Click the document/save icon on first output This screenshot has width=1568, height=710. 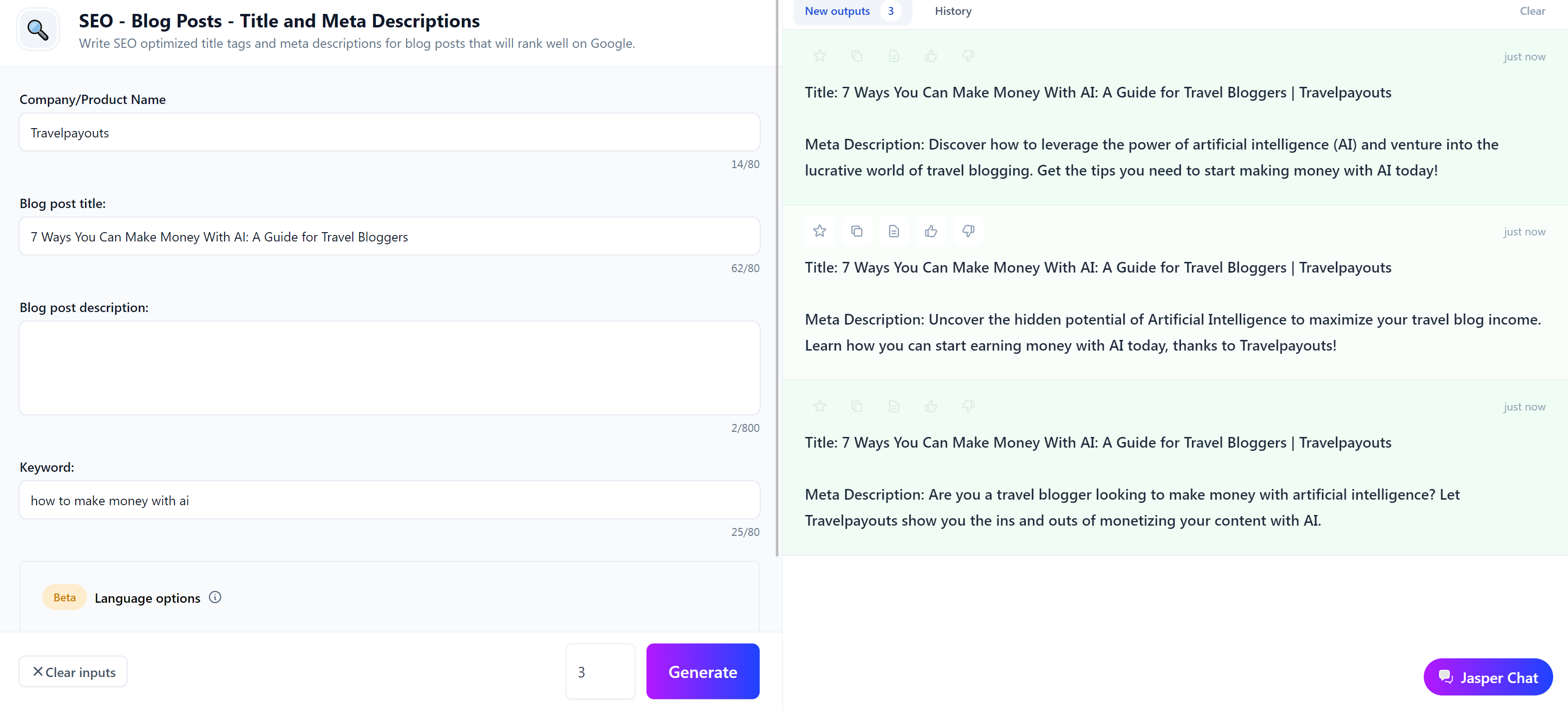pos(893,56)
